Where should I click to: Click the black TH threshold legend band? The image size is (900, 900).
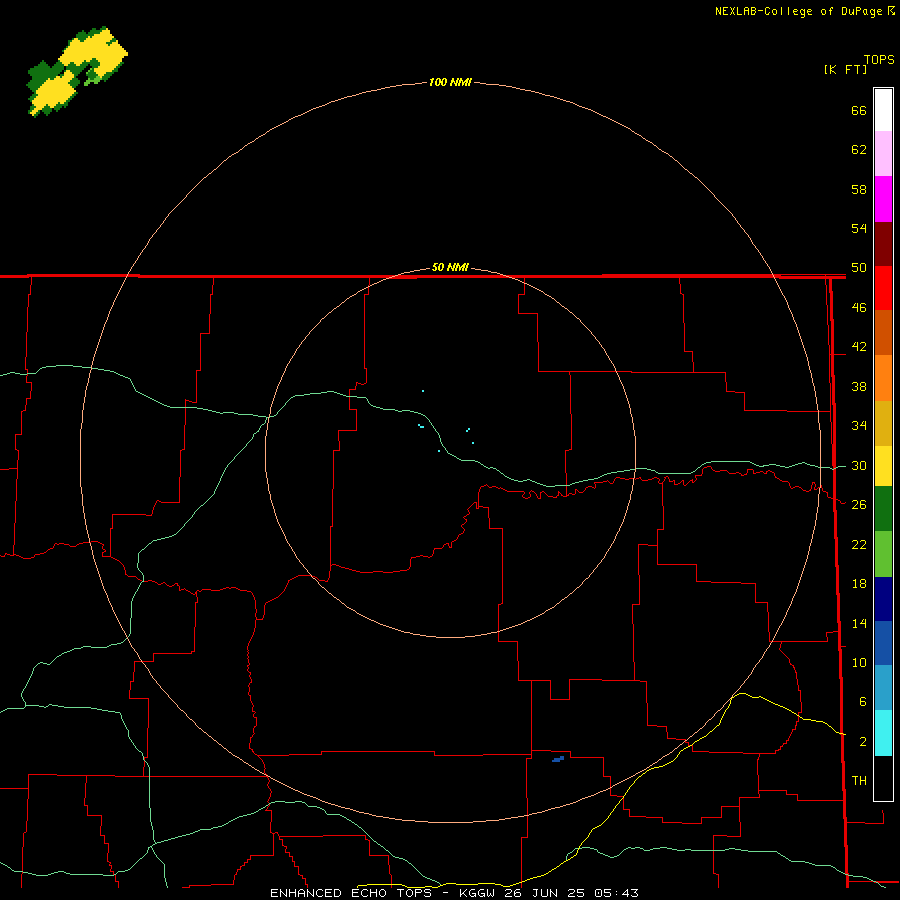883,778
